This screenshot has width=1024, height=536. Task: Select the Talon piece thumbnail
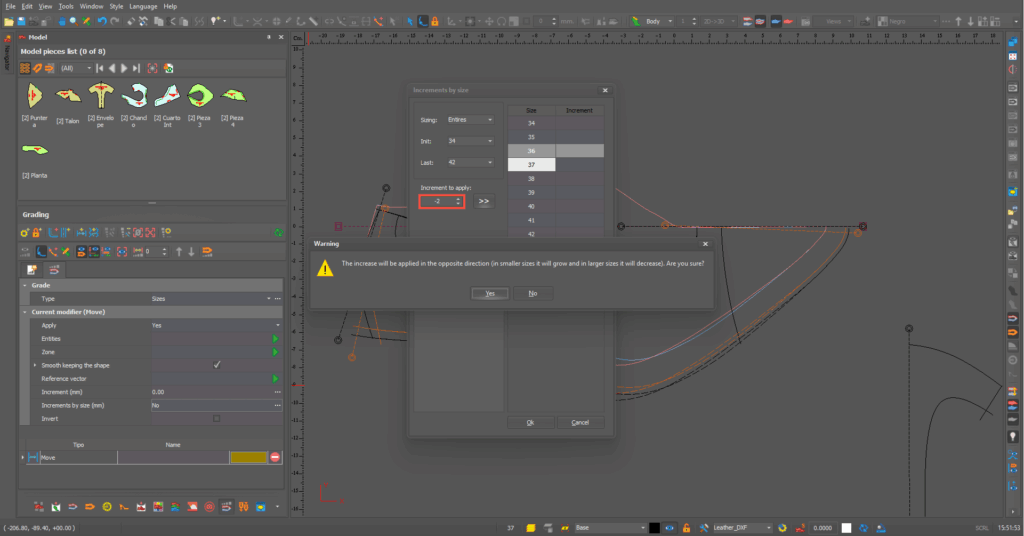pyautogui.click(x=67, y=95)
